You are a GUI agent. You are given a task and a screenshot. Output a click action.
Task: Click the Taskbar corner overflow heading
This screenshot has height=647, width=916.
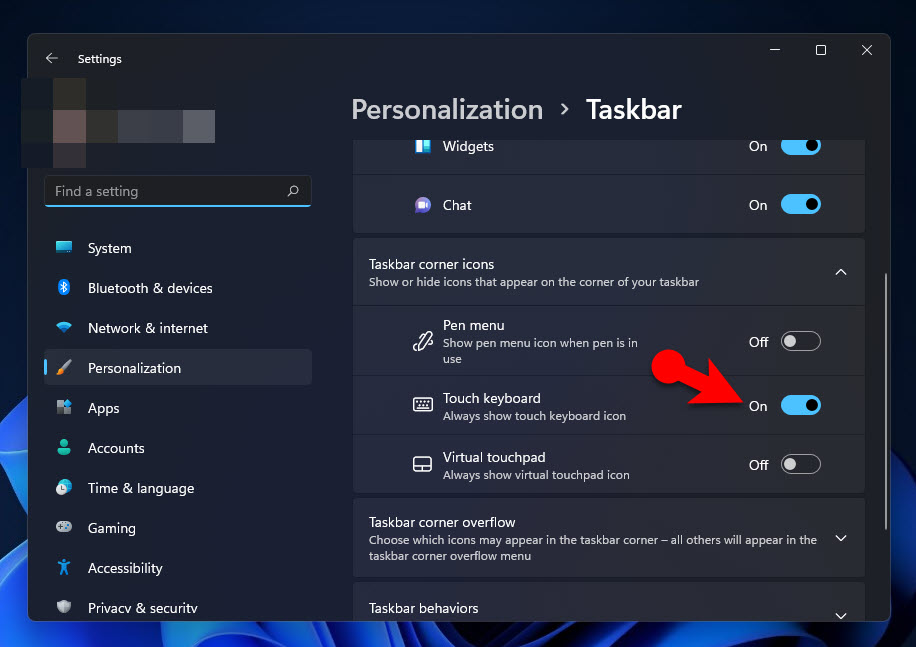(442, 522)
